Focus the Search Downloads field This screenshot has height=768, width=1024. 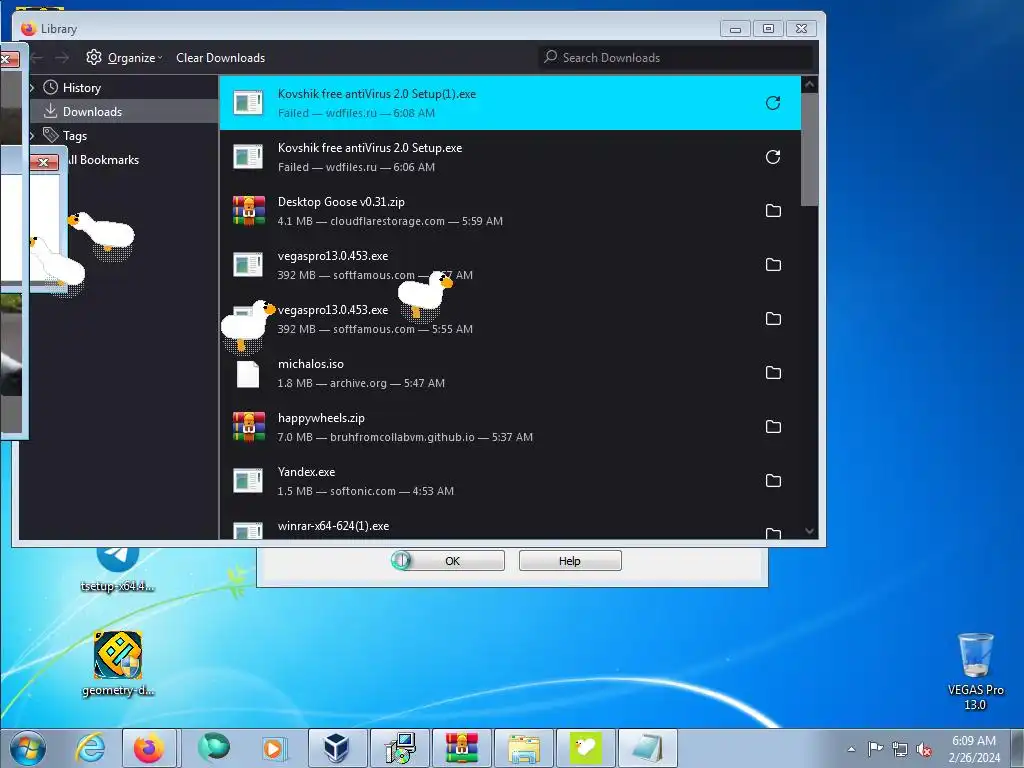click(676, 57)
